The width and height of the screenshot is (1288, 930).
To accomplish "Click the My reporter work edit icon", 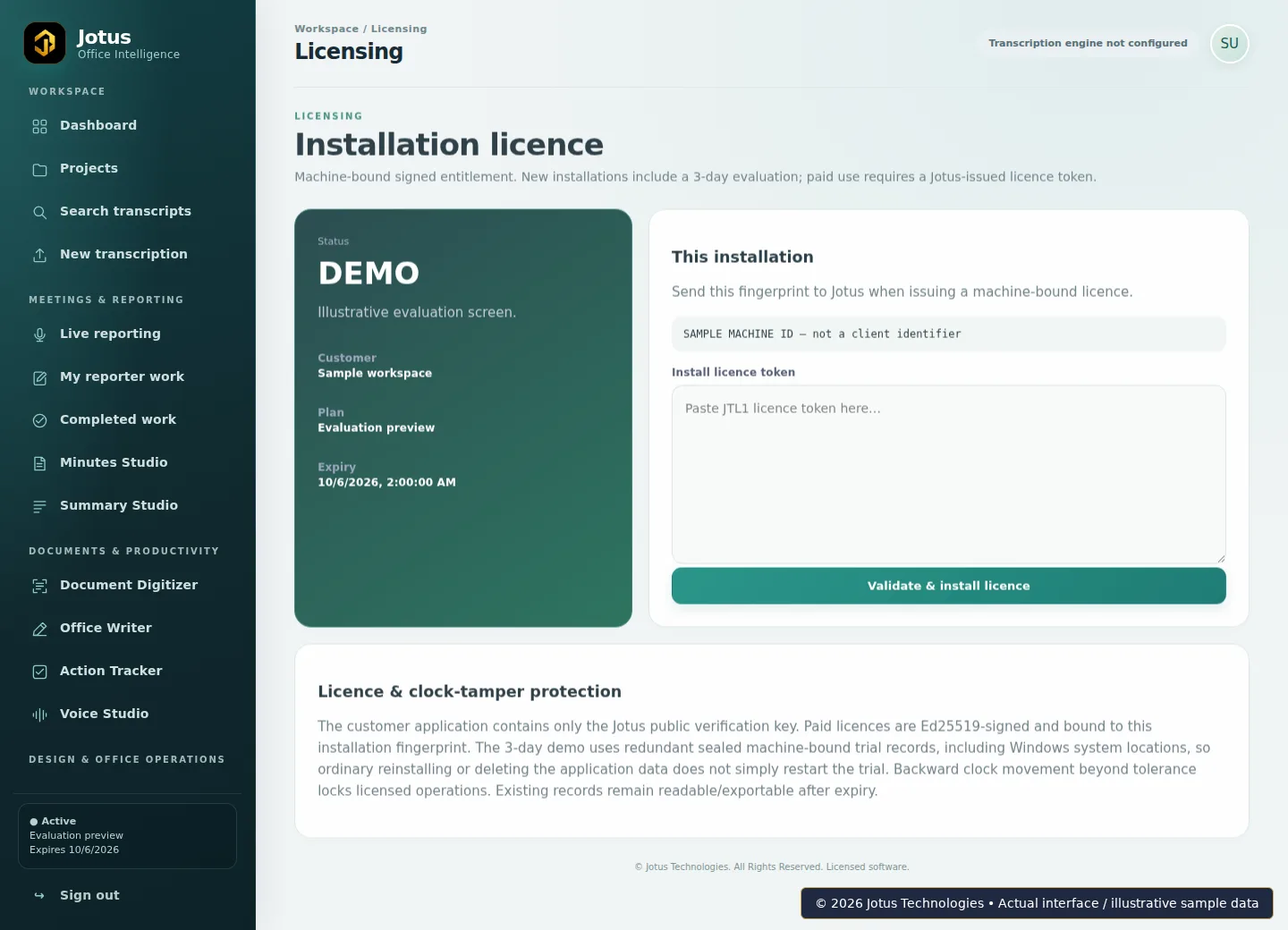I will point(39,377).
